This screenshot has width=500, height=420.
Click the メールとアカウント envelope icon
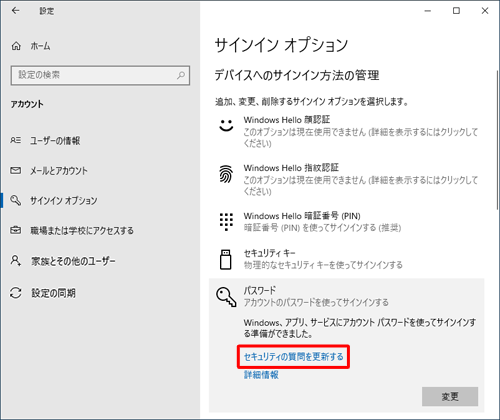pos(16,171)
